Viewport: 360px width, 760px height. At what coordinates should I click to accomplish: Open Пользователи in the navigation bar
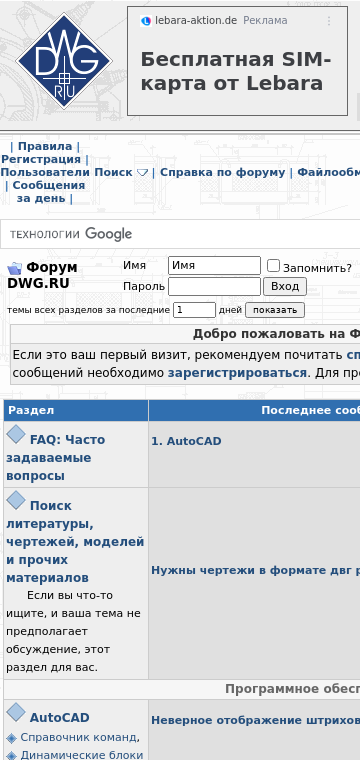(46, 172)
